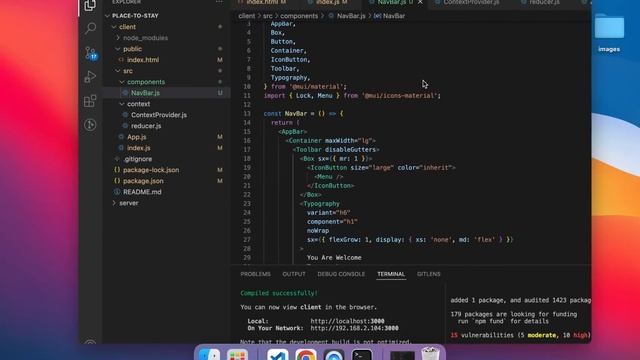
Task: Collapse the src folder
Action: [118, 71]
